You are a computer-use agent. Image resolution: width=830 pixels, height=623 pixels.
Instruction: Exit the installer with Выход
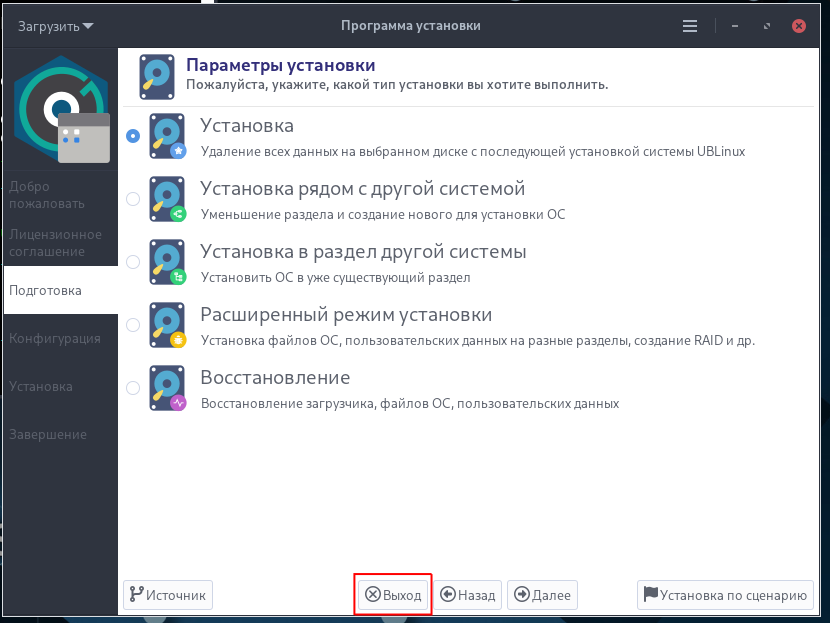coord(393,595)
